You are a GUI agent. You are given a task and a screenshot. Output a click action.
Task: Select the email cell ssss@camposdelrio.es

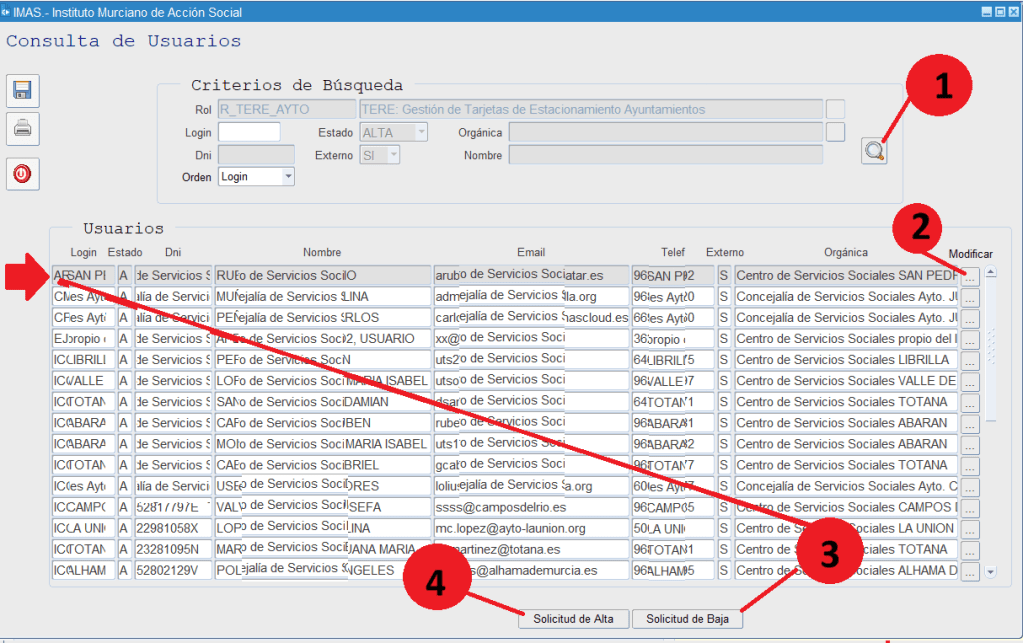530,507
